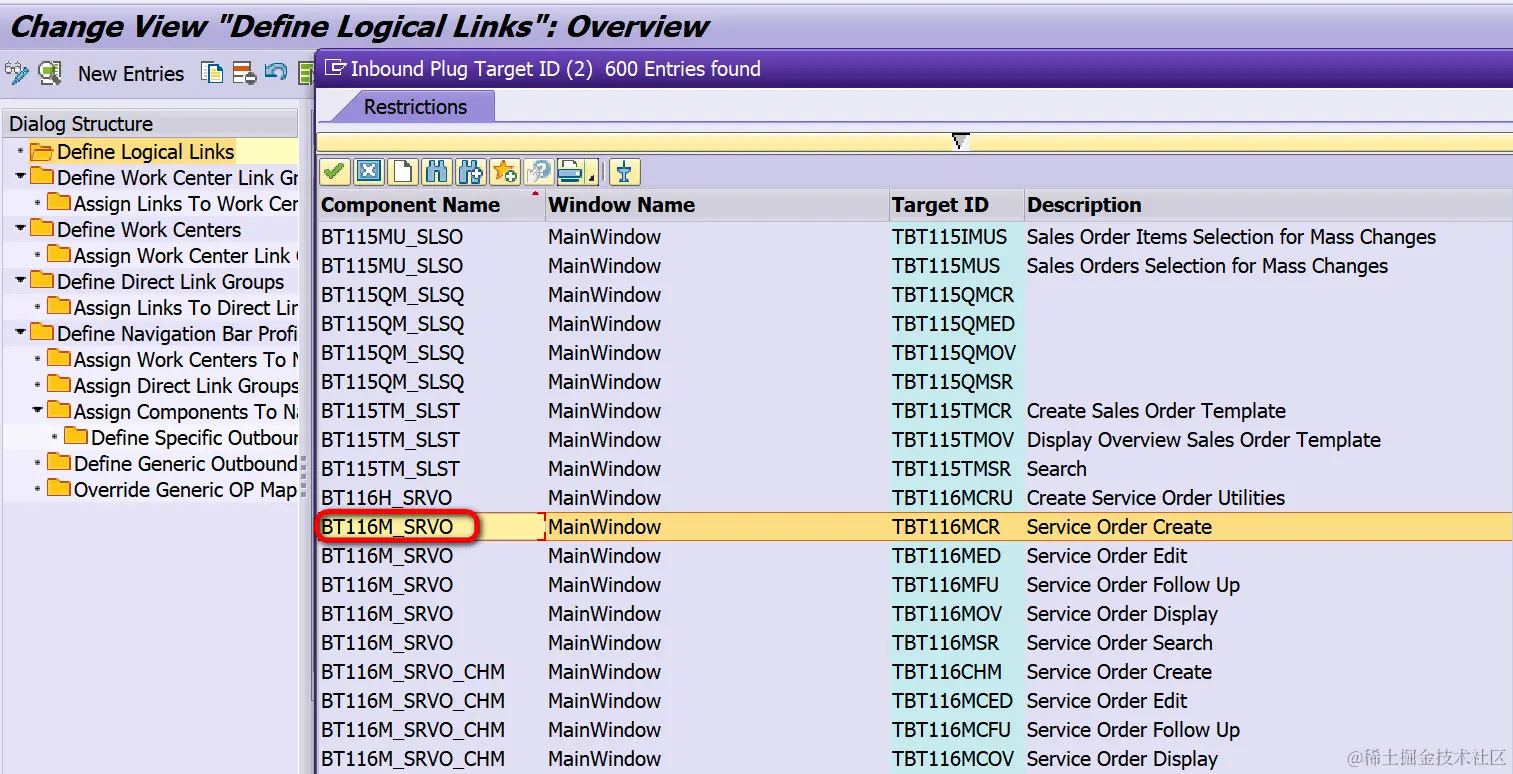Collapse Assign Components To Navigation node
This screenshot has height=774, width=1513.
click(38, 411)
